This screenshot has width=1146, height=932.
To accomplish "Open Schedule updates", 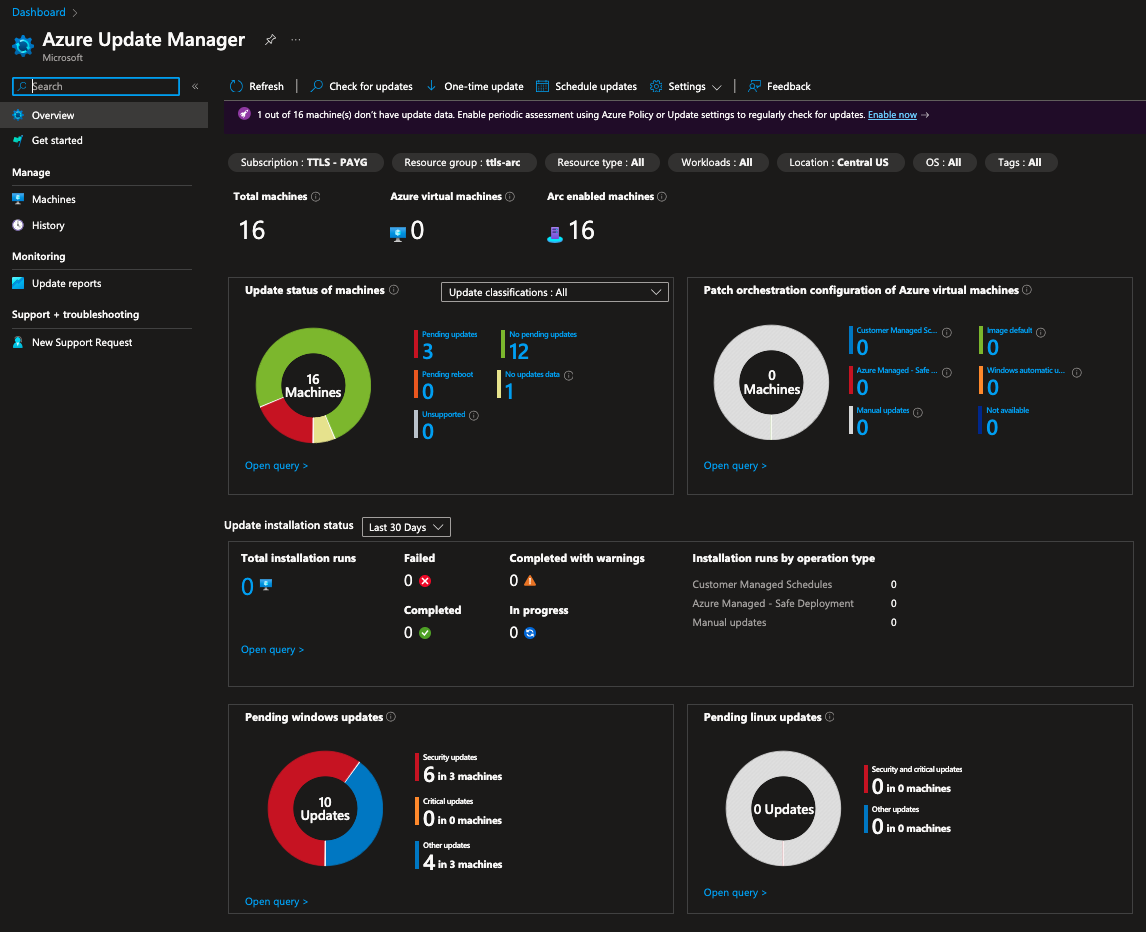I will point(587,86).
